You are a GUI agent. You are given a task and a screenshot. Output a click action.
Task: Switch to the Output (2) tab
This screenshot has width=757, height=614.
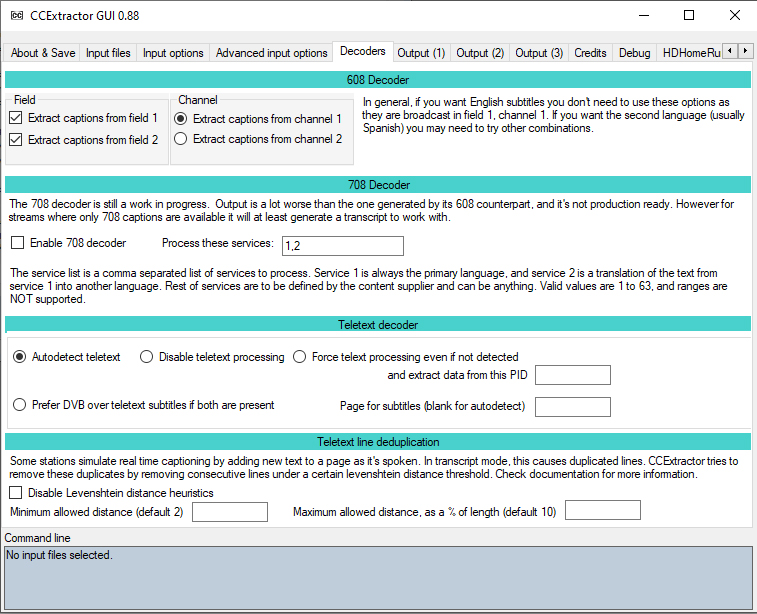tap(480, 53)
